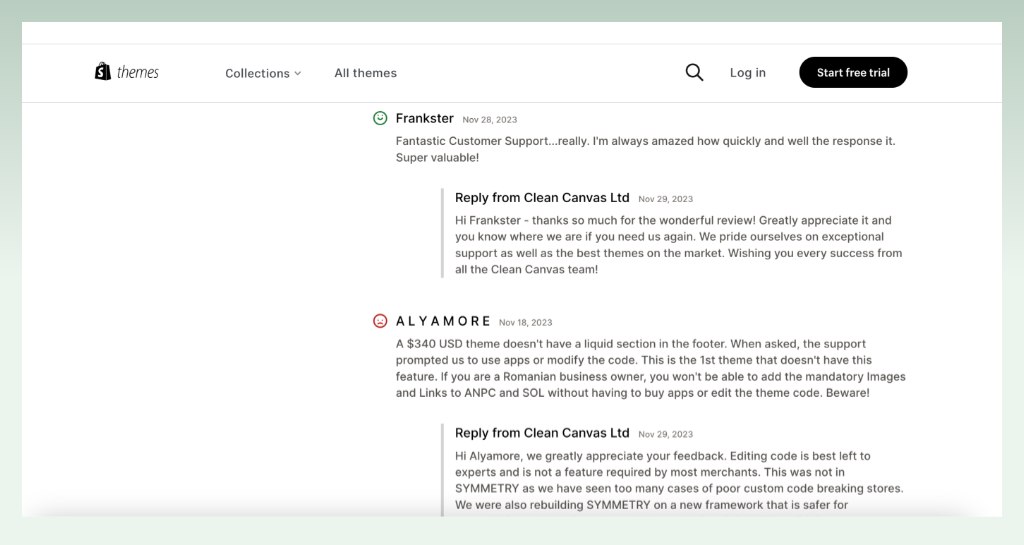Click the word themes in header logo

(x=138, y=72)
